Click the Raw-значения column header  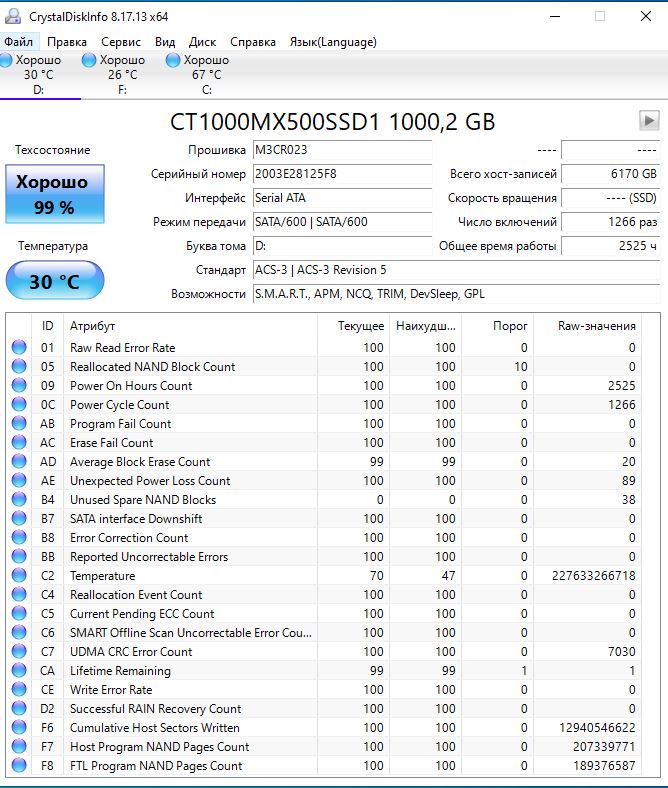[588, 326]
